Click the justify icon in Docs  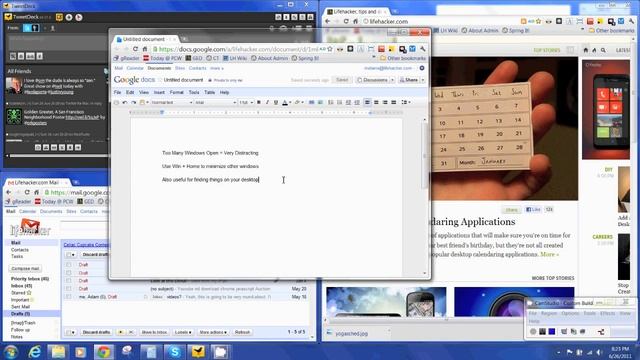[393, 102]
